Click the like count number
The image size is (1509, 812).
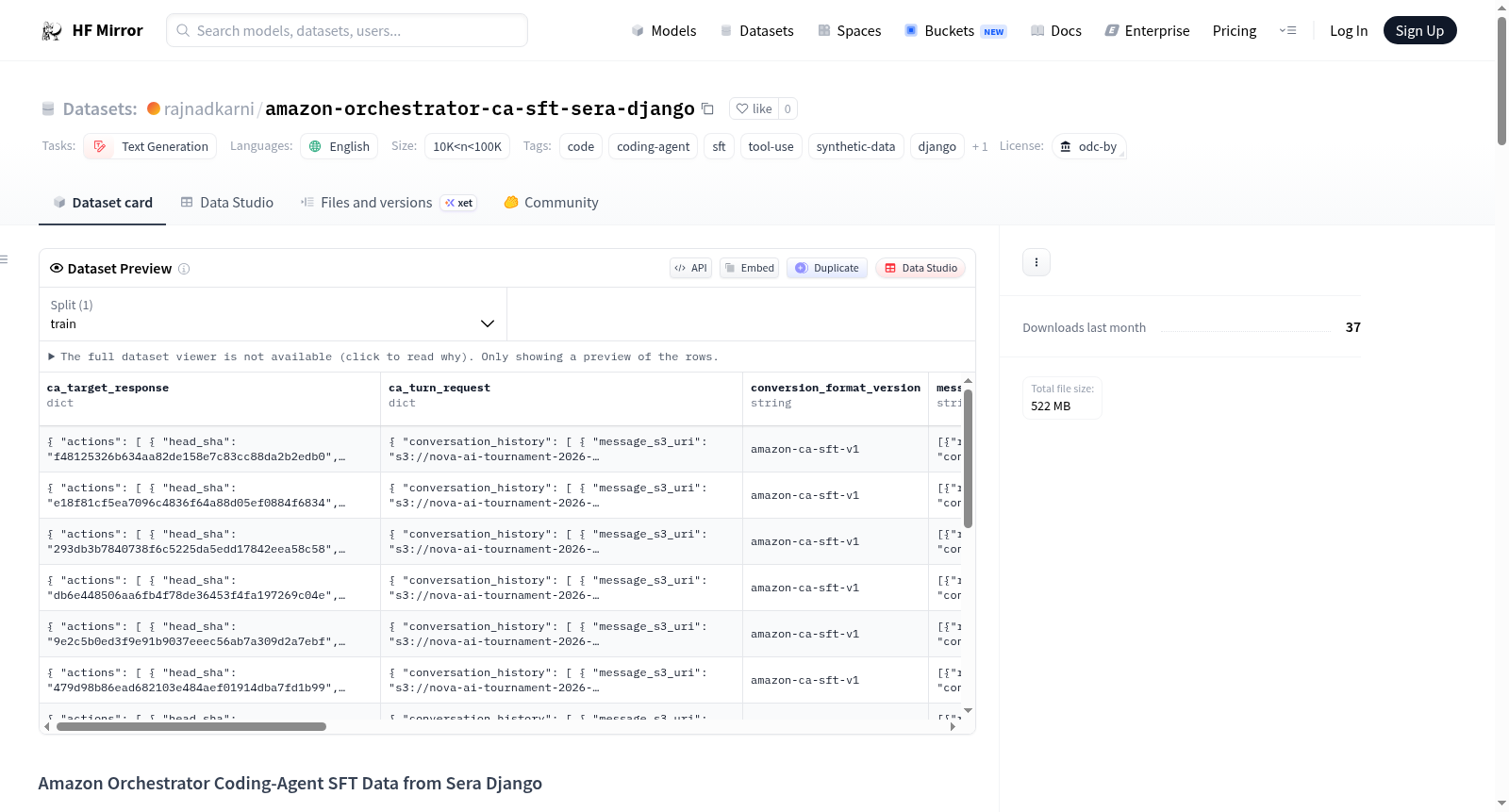coord(788,108)
